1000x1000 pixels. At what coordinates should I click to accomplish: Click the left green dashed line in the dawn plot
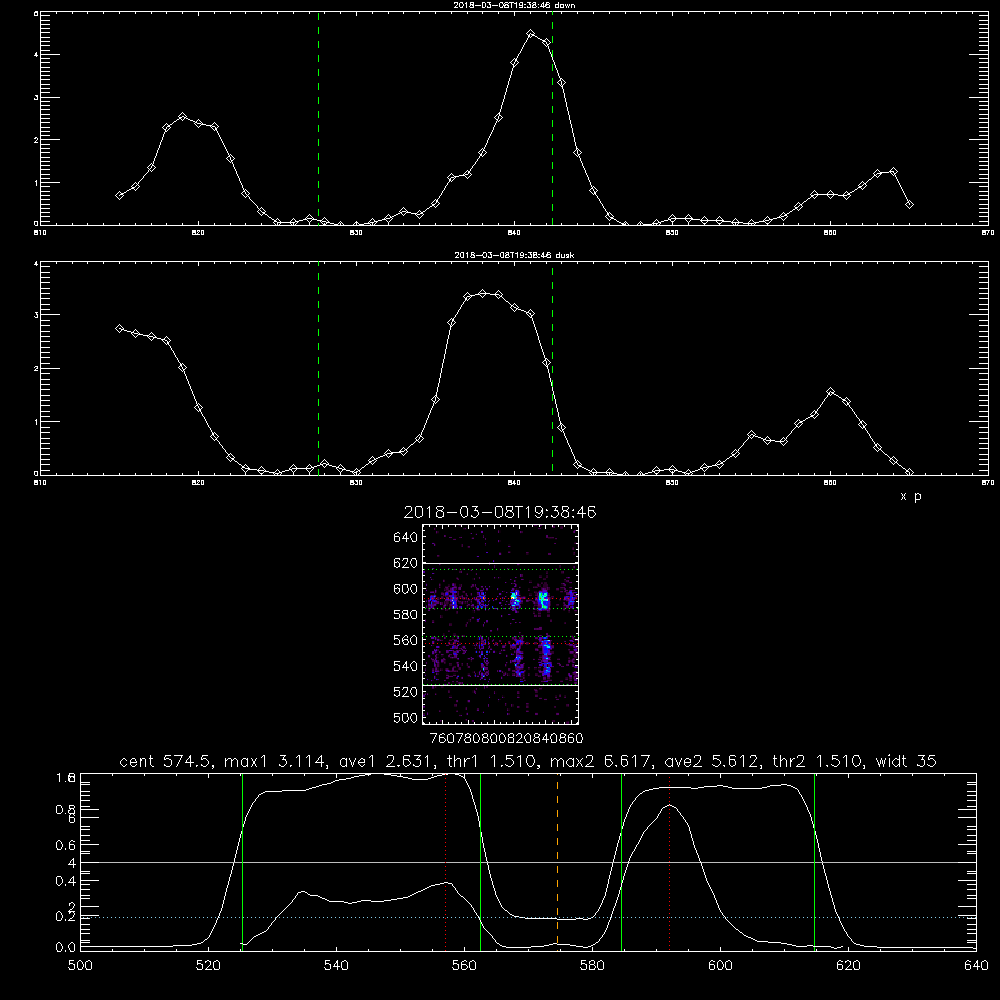click(x=318, y=119)
